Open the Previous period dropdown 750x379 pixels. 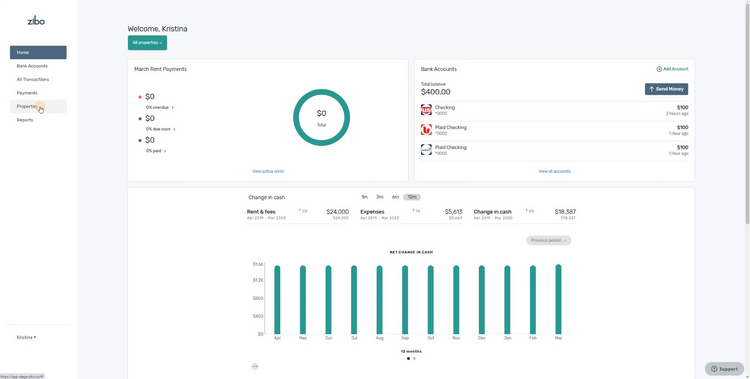[549, 240]
